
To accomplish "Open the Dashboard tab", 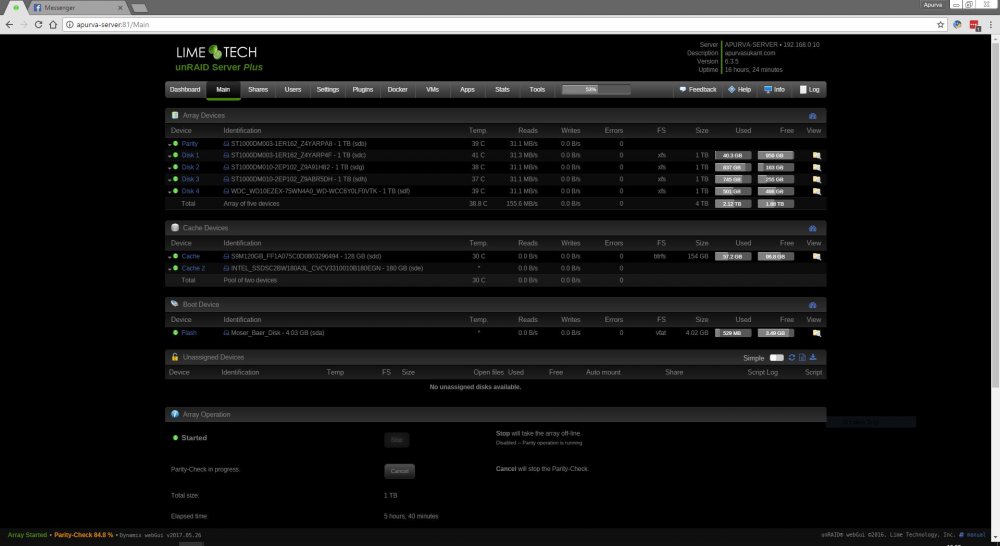I will [x=185, y=90].
